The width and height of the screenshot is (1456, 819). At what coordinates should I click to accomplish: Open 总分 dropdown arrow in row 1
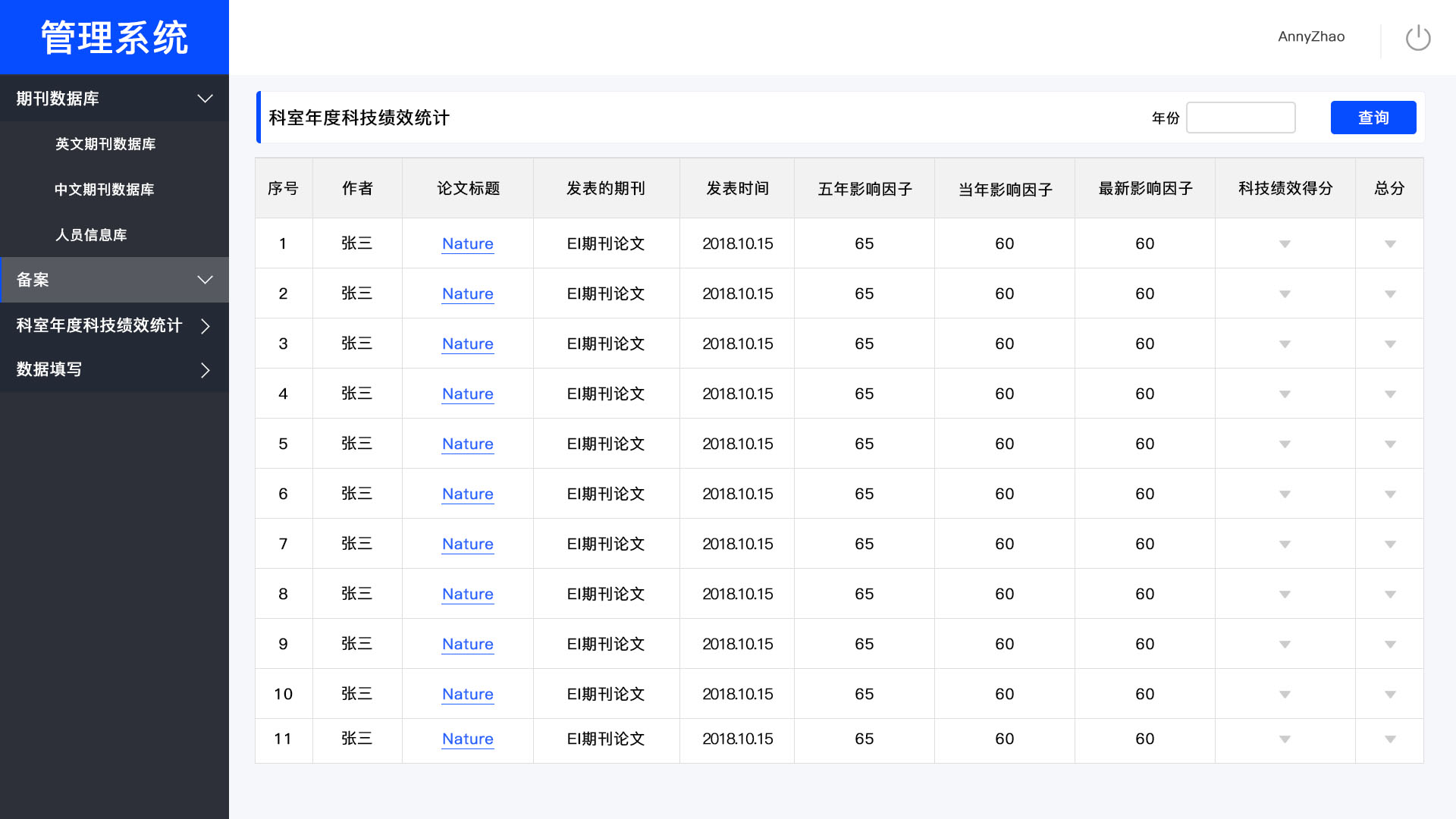pyautogui.click(x=1389, y=244)
